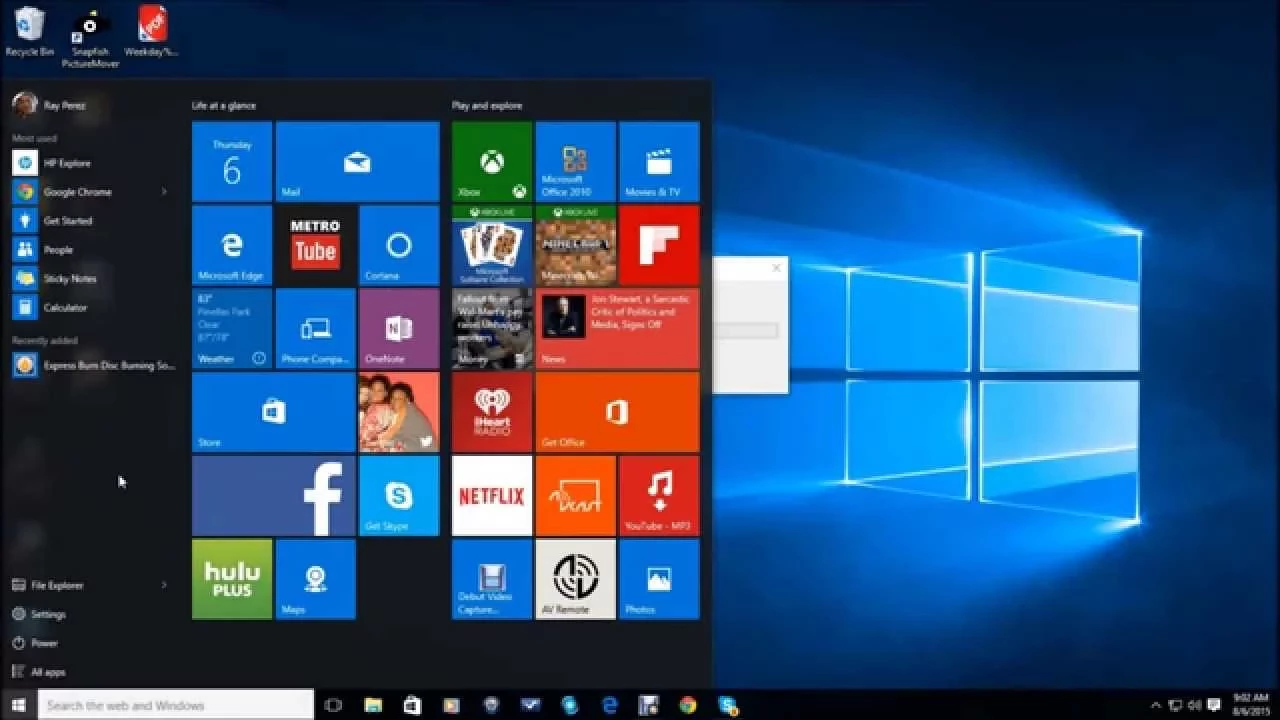The width and height of the screenshot is (1280, 720).
Task: Launch Chrome from the taskbar
Action: 688,705
